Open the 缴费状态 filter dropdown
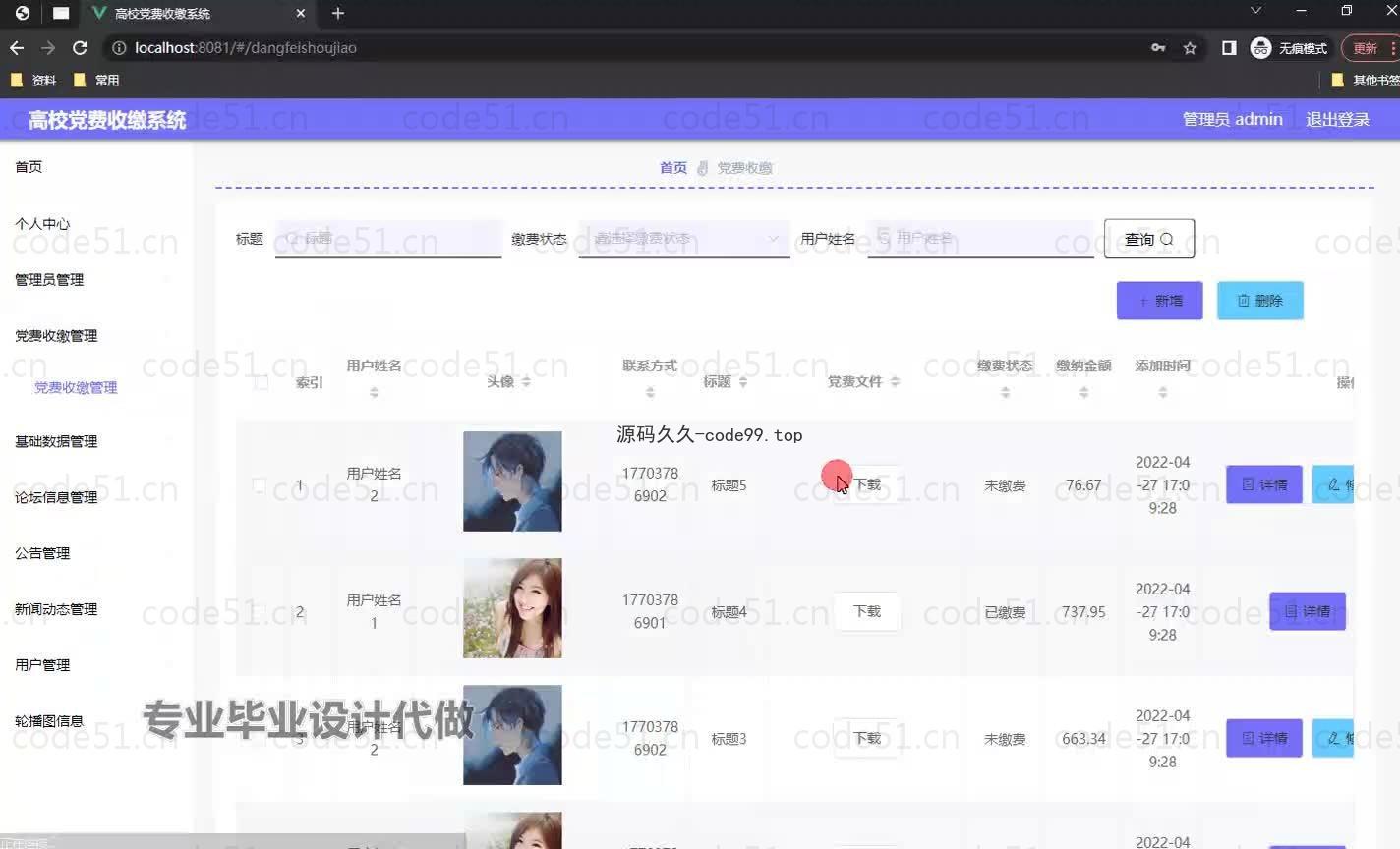1400x849 pixels. (684, 238)
